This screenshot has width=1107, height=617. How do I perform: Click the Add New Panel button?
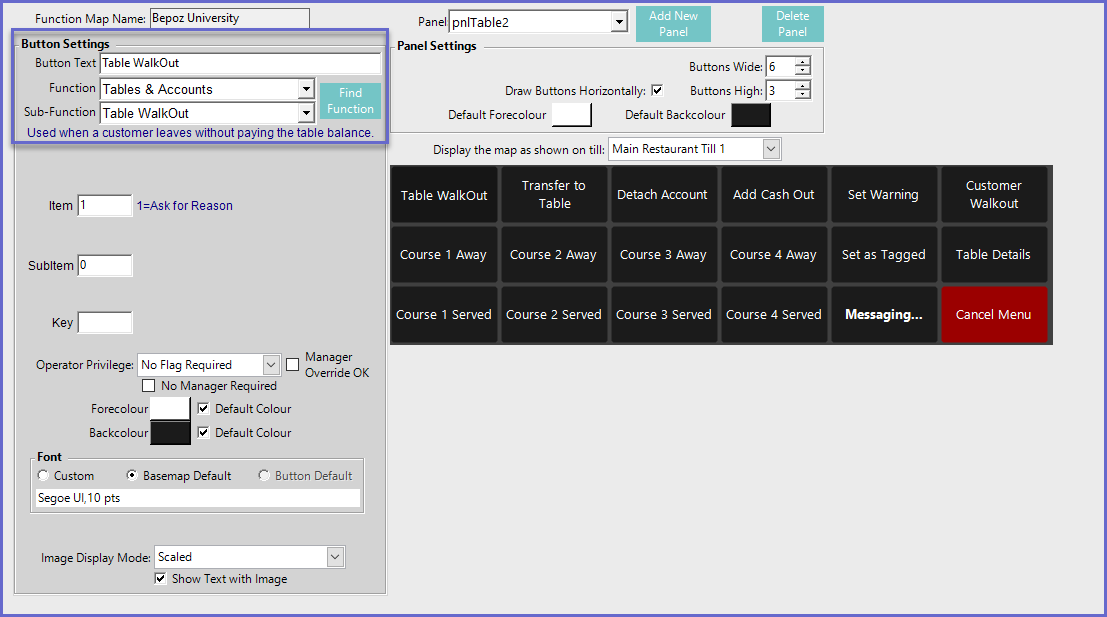[673, 24]
